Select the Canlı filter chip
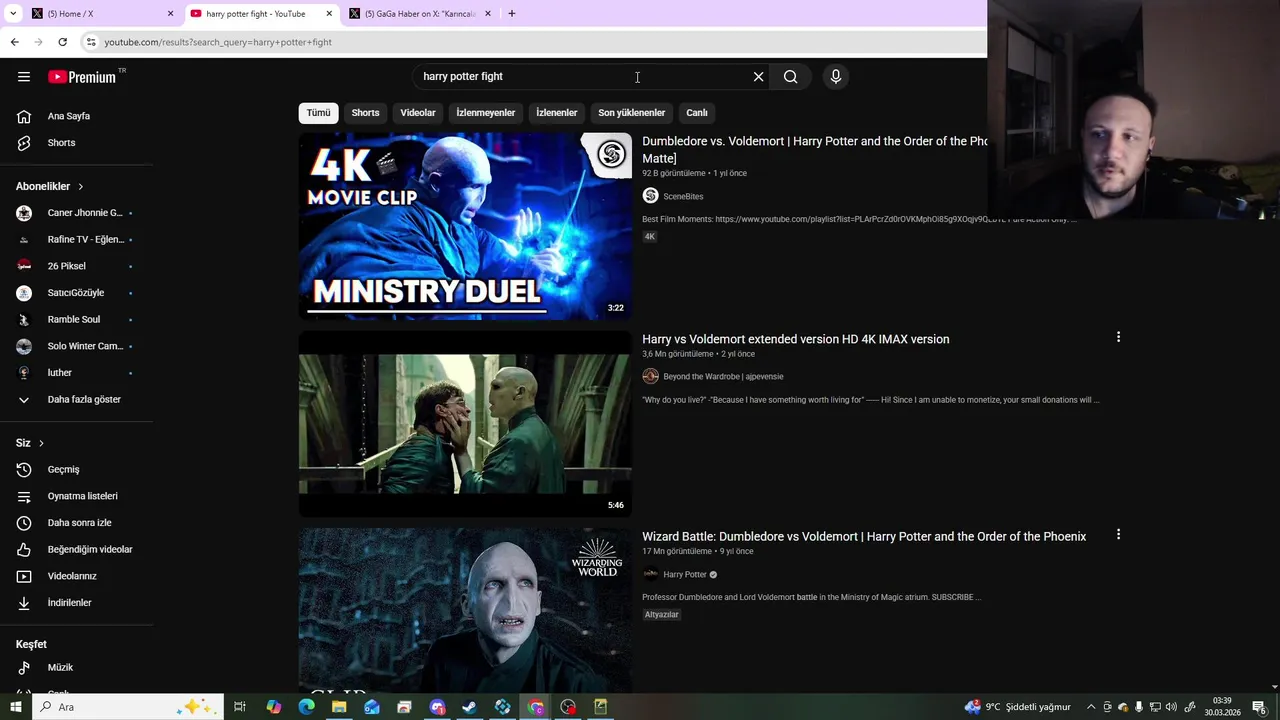 (x=697, y=113)
